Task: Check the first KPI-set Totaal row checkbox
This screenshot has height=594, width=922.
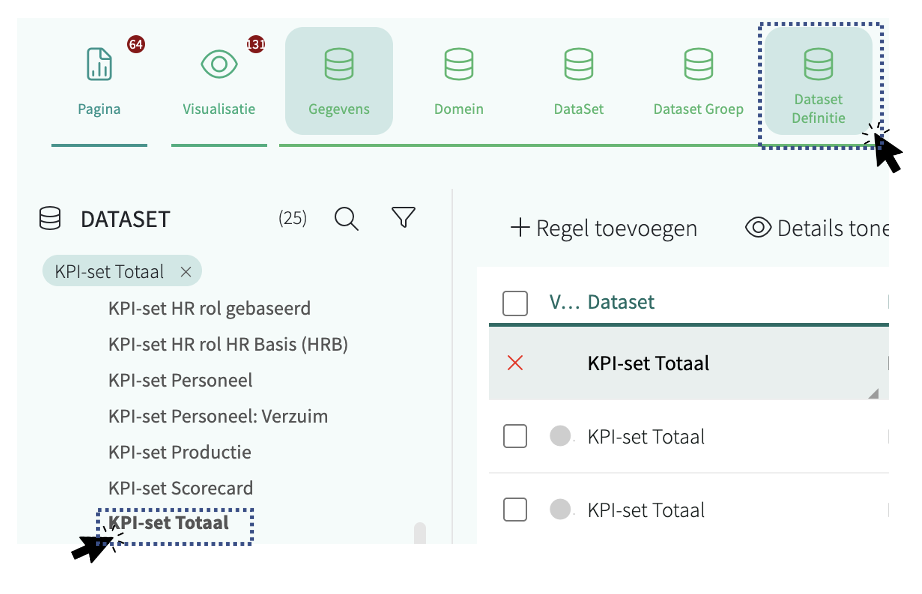Action: tap(515, 437)
